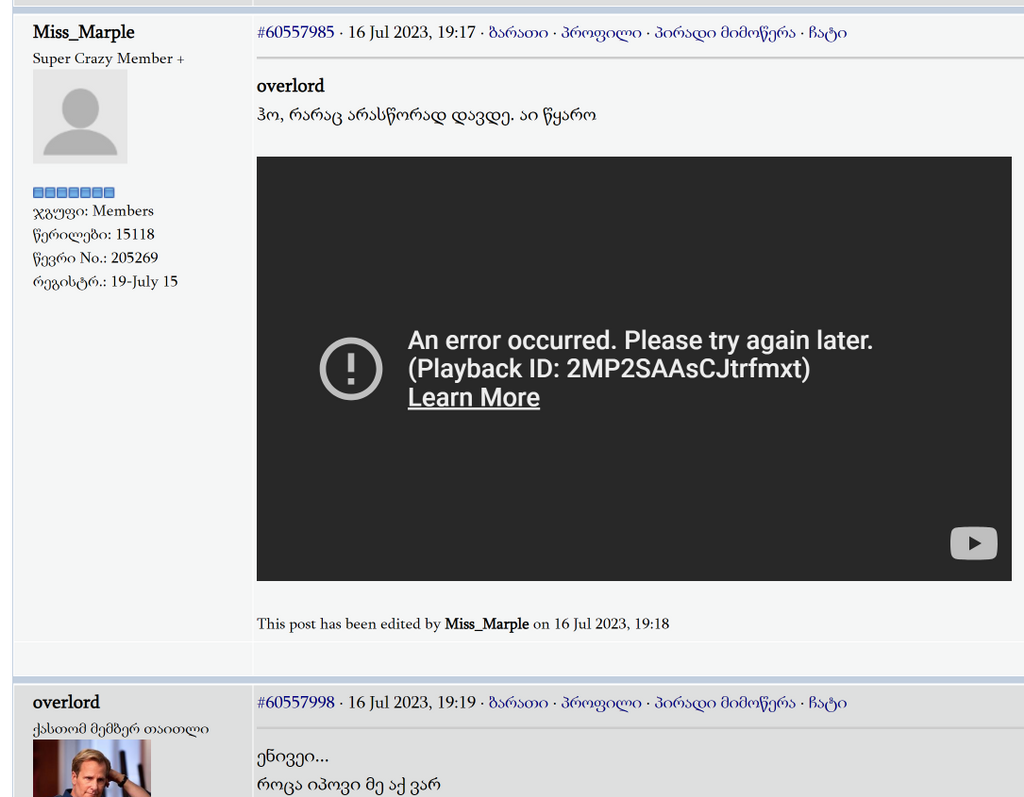Click პირადი მიმოწერა link in Miss_Marple post
This screenshot has height=797, width=1024.
point(725,33)
